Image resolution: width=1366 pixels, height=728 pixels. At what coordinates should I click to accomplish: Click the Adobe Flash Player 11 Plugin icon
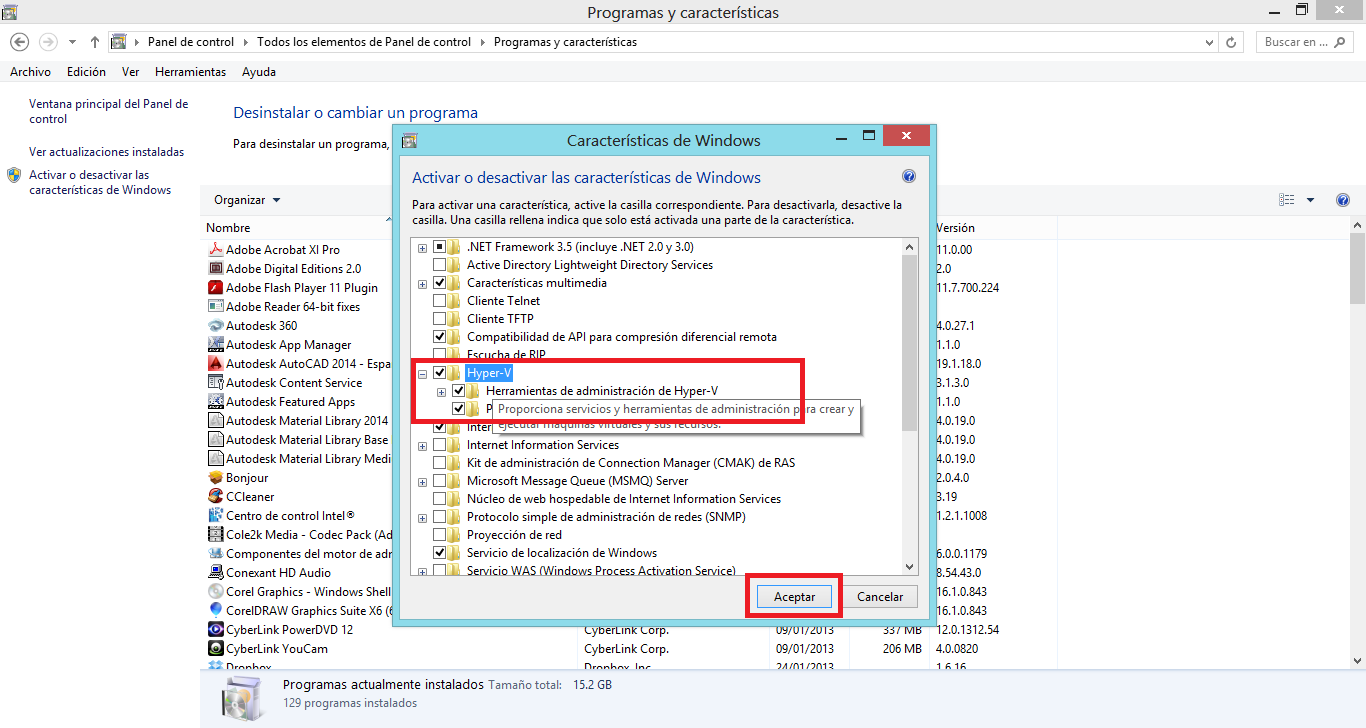(215, 288)
